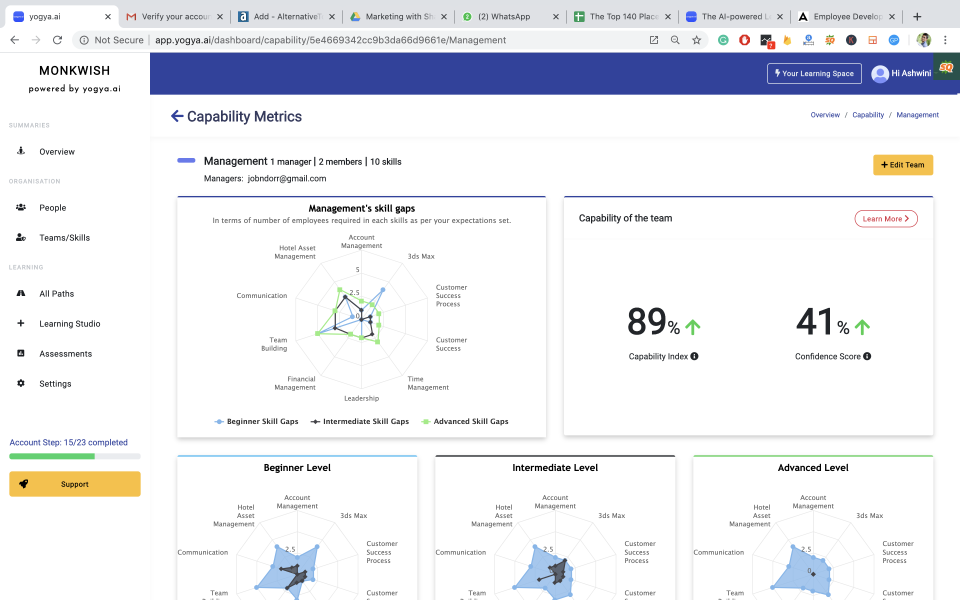The width and height of the screenshot is (960, 600).
Task: Open the Hi Ashwini user menu
Action: [x=901, y=73]
